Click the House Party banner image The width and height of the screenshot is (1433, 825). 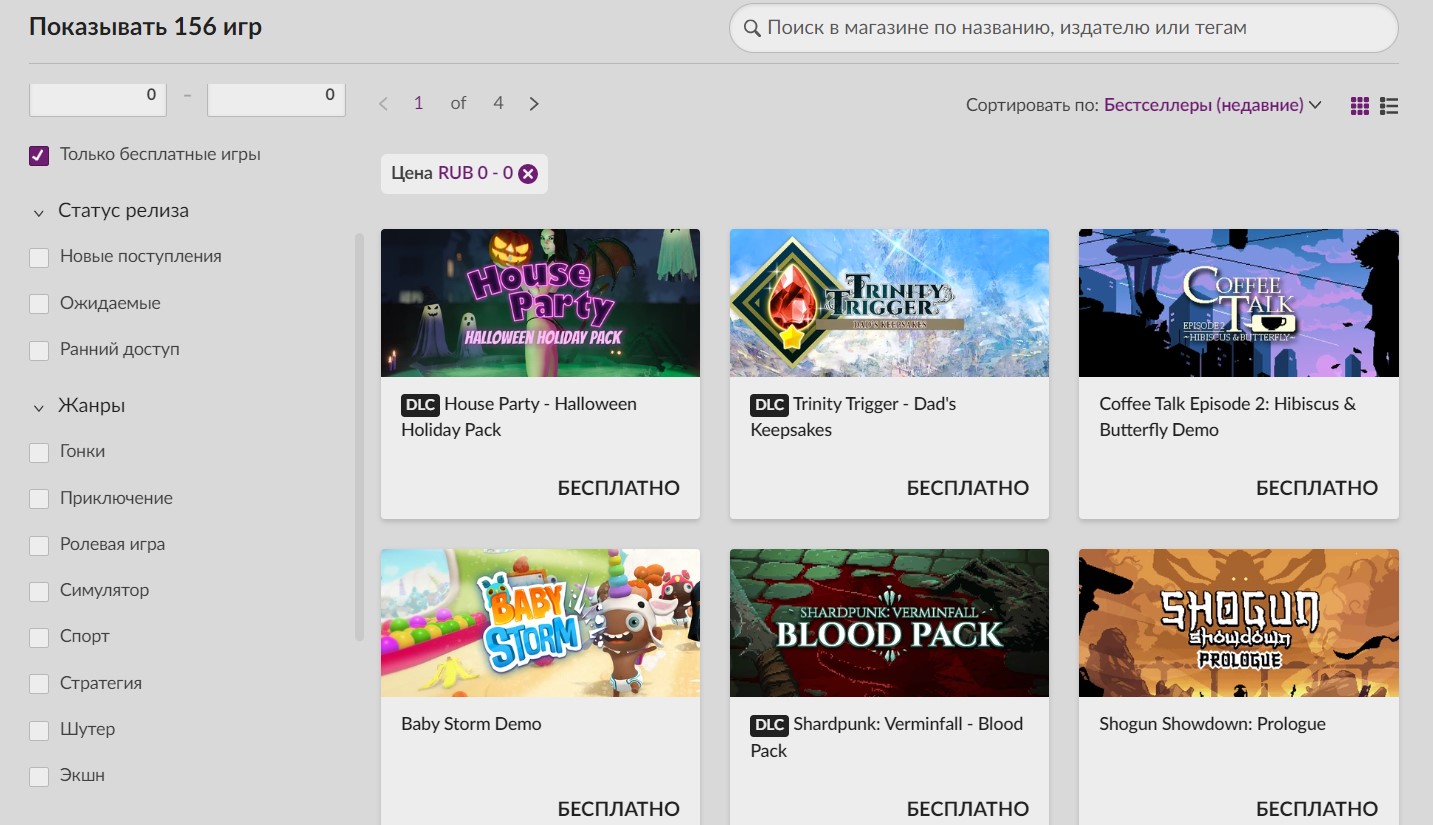point(540,303)
